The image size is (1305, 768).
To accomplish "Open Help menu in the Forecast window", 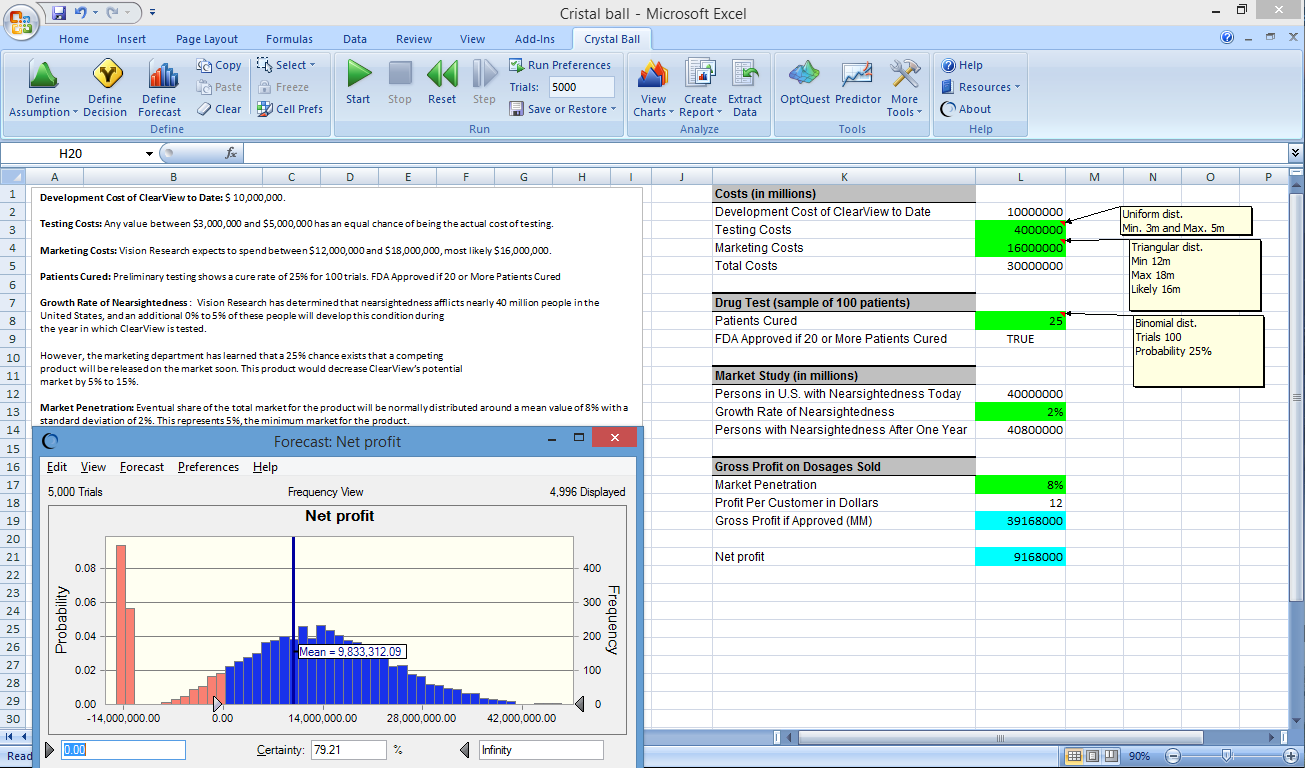I will pos(265,467).
